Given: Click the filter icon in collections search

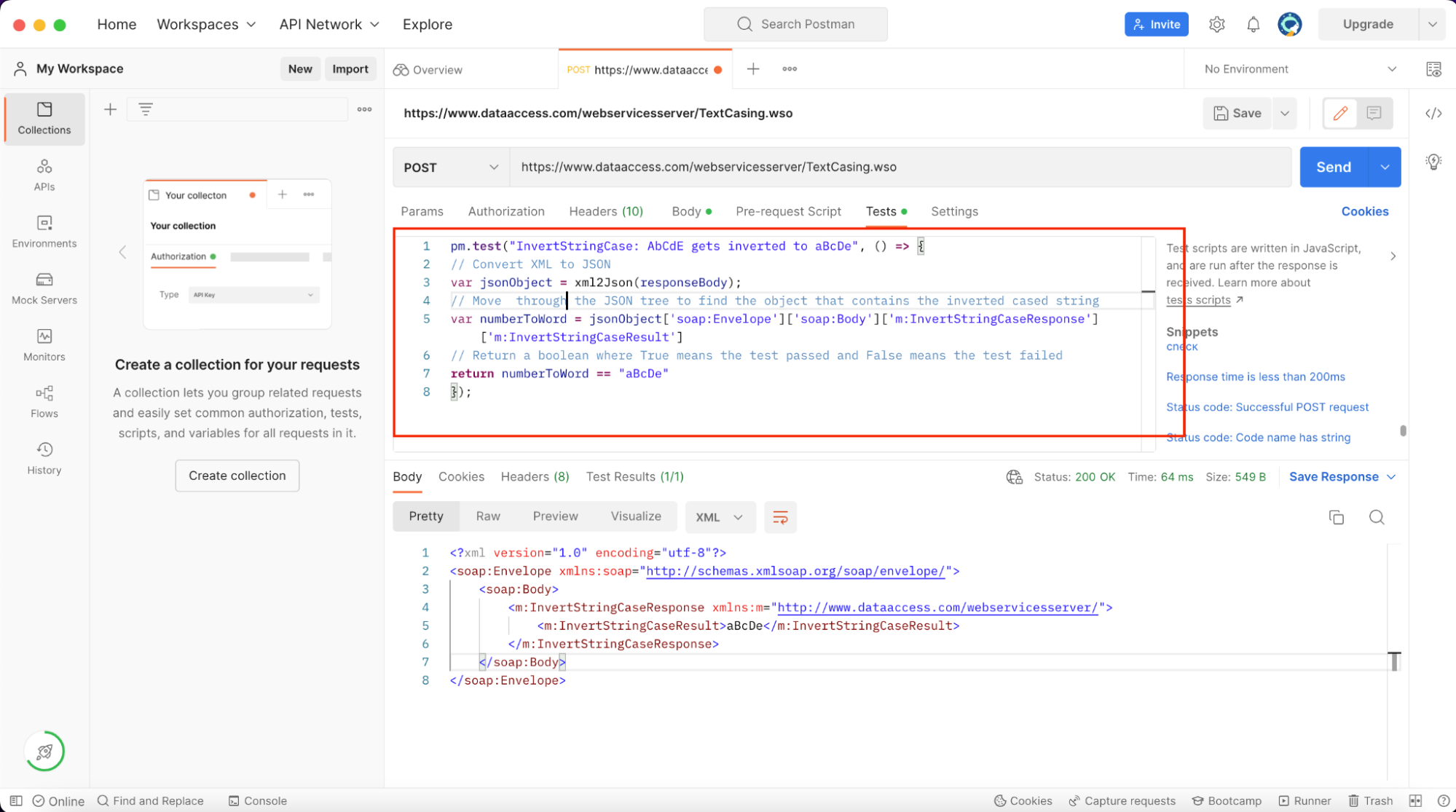Looking at the screenshot, I should point(146,110).
